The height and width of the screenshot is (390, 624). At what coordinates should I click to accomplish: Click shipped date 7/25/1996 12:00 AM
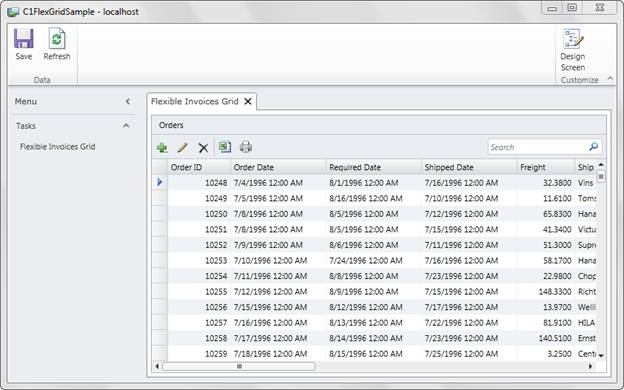point(461,353)
